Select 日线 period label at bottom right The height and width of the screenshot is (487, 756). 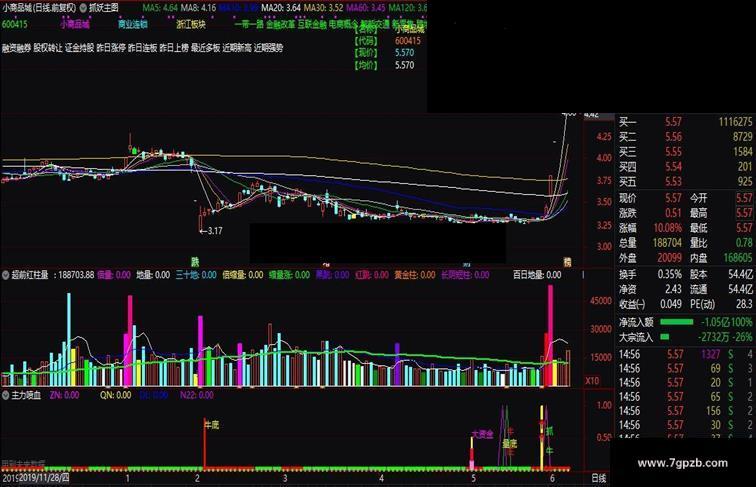(598, 478)
